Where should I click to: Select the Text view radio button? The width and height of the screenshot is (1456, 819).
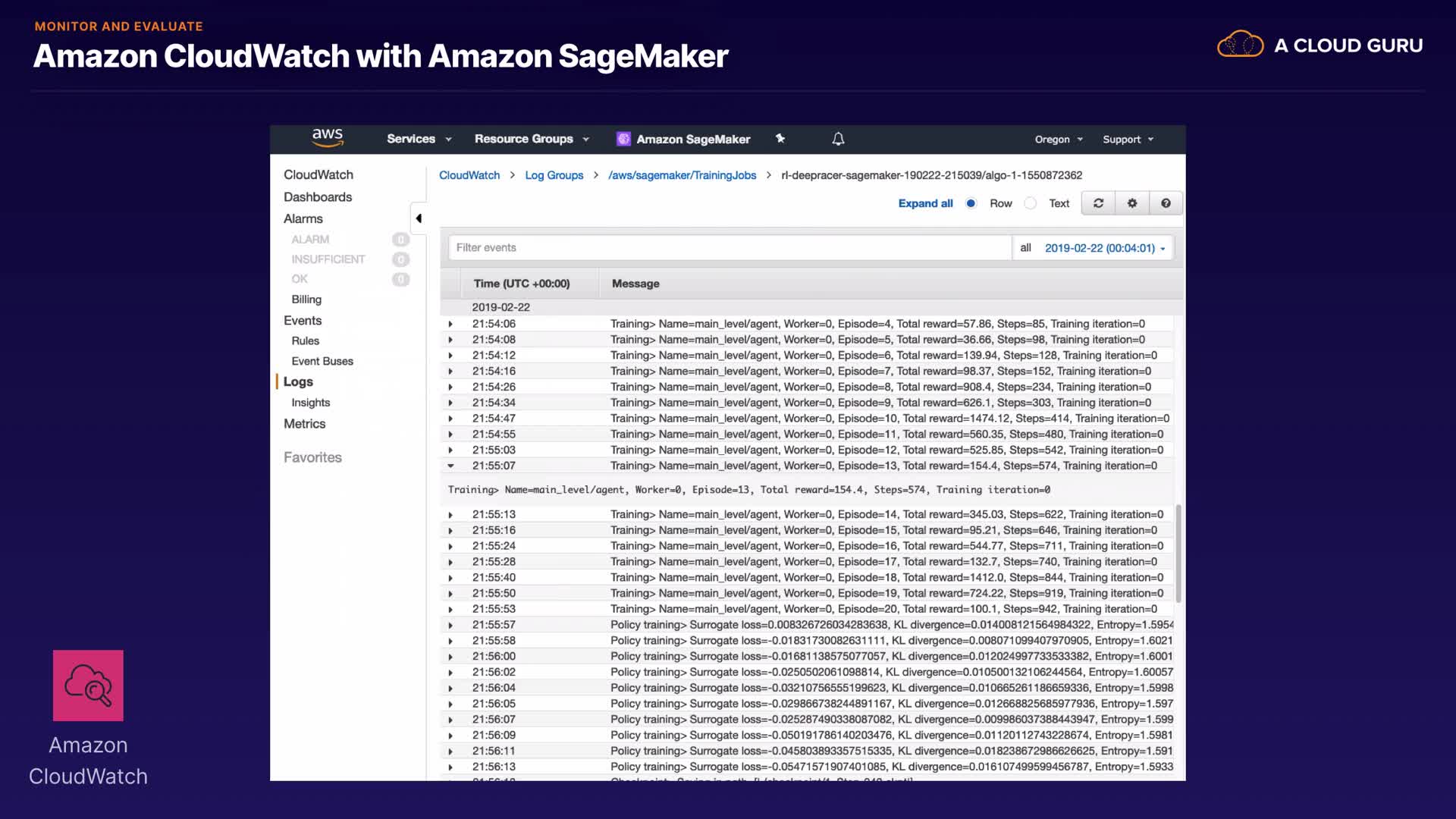[x=1030, y=203]
